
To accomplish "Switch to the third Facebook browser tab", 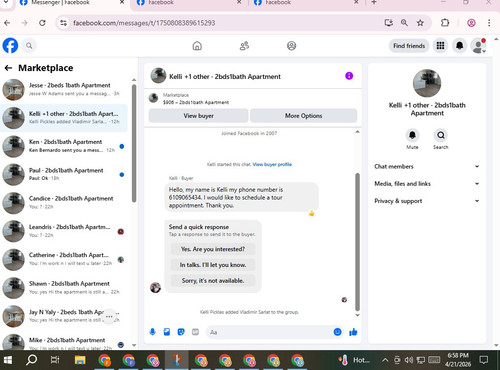I will [306, 3].
